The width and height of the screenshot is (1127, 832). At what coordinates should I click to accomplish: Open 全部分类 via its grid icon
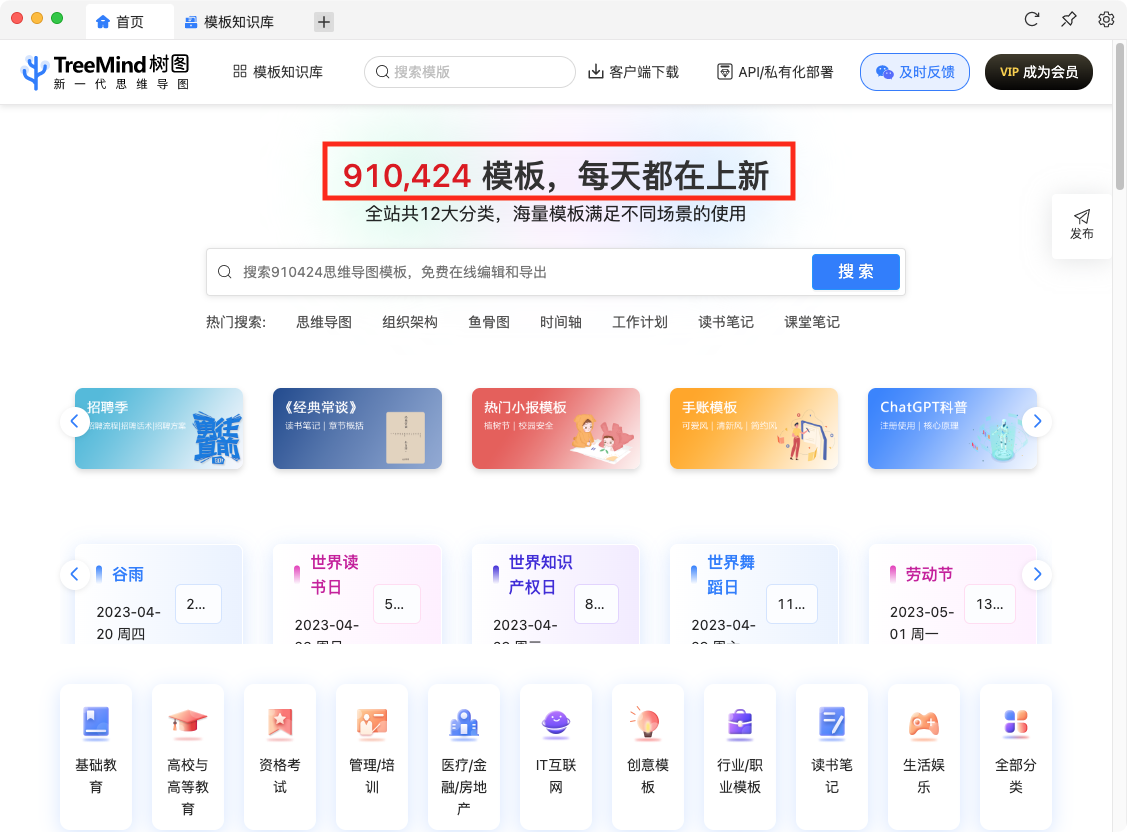[x=1016, y=724]
